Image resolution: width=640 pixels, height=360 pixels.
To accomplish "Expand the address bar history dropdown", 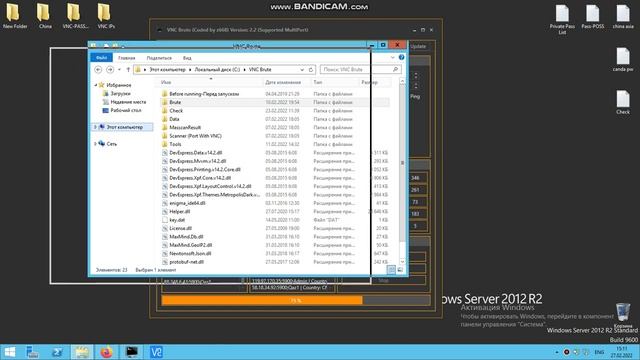I will 302,70.
